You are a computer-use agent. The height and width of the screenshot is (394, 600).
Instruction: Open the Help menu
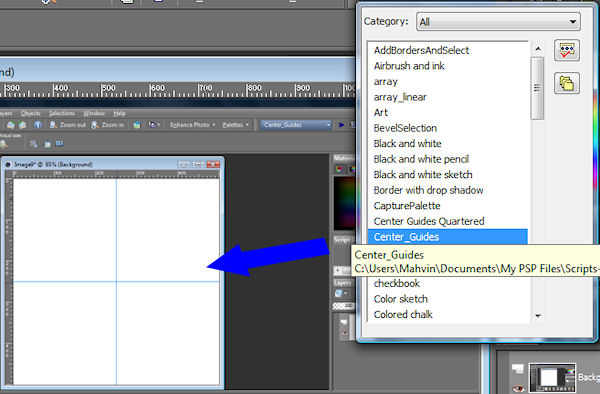tap(119, 113)
